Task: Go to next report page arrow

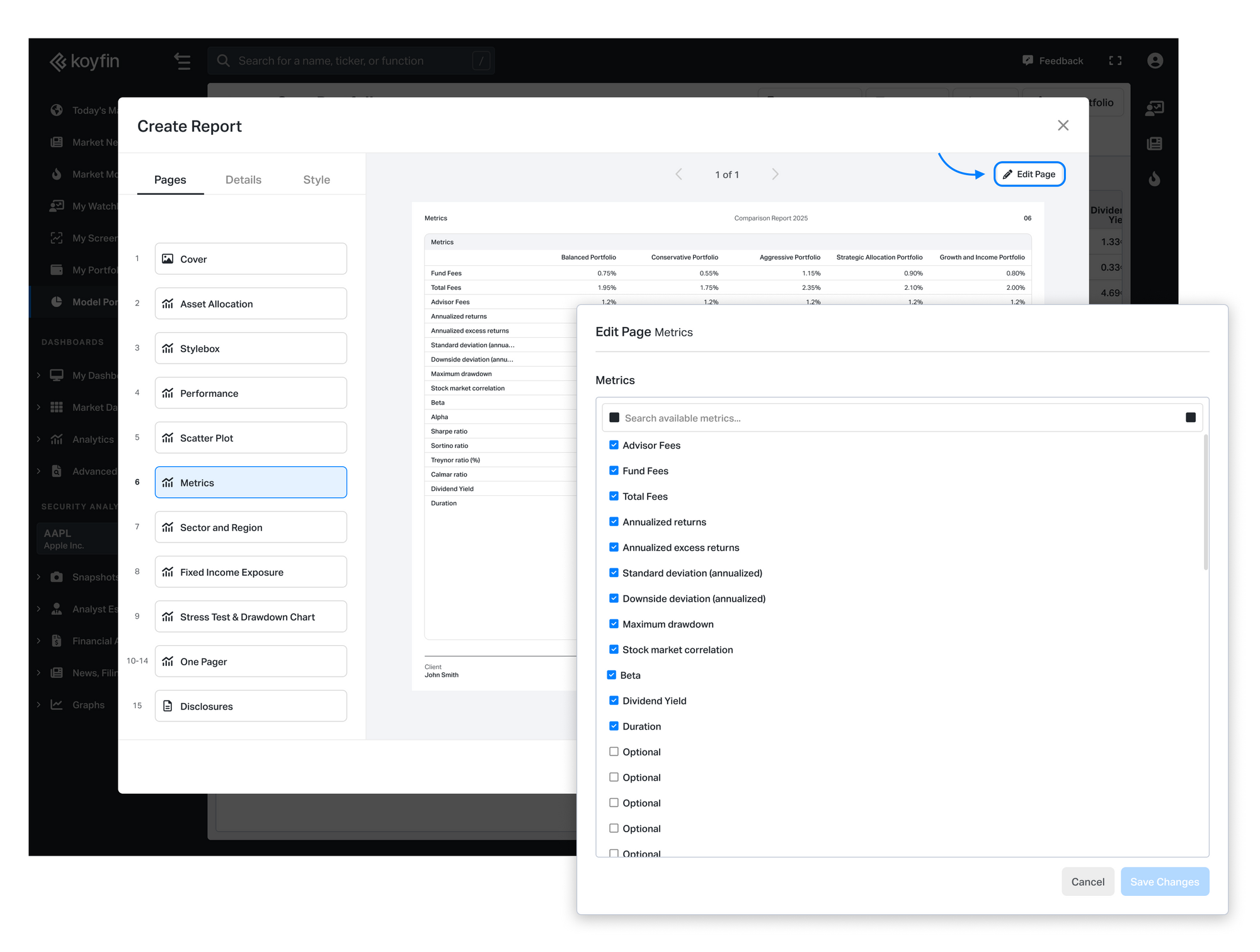Action: pos(775,174)
